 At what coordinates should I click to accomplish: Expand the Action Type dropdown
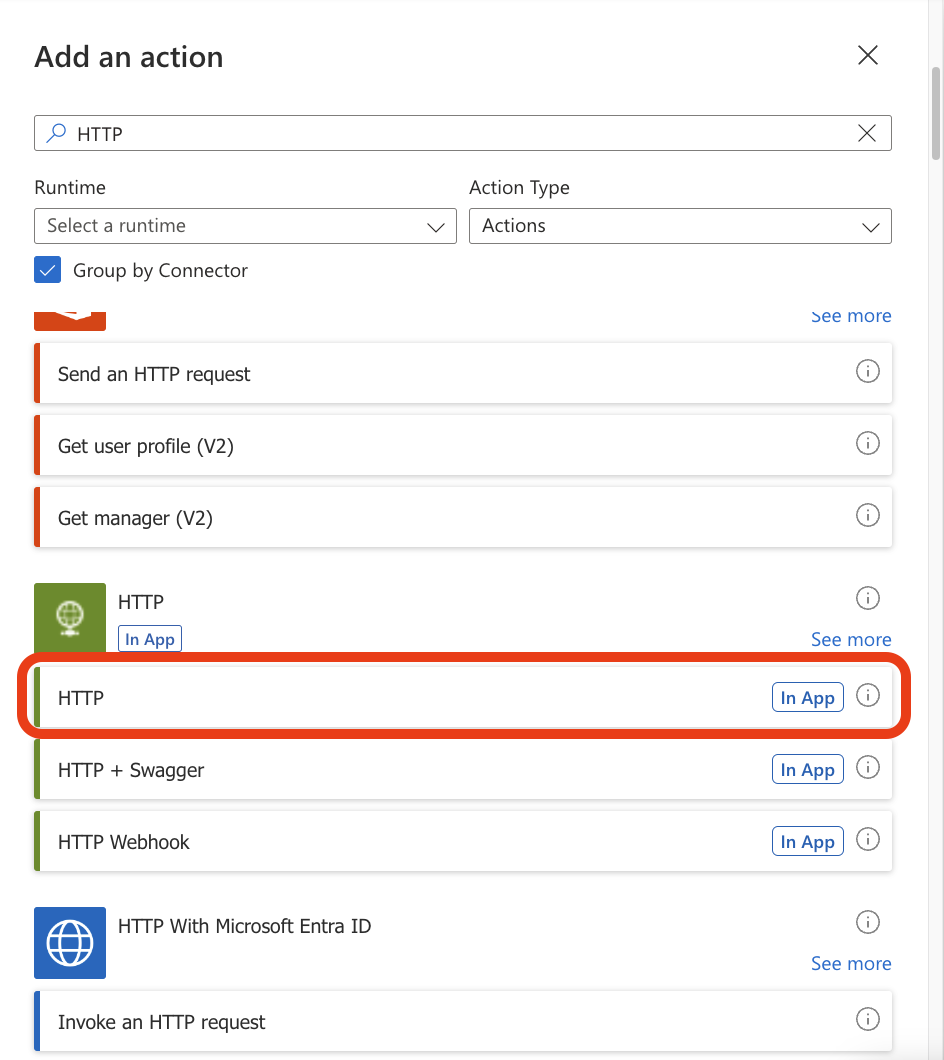[x=680, y=226]
